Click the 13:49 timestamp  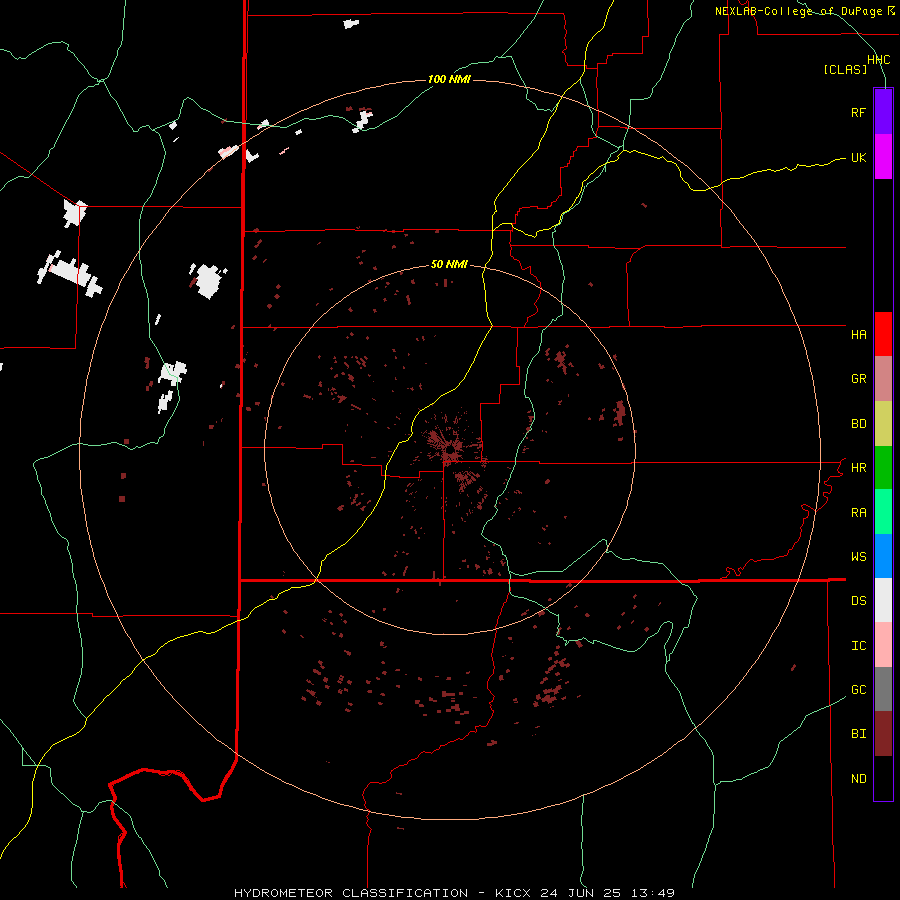pos(653,893)
